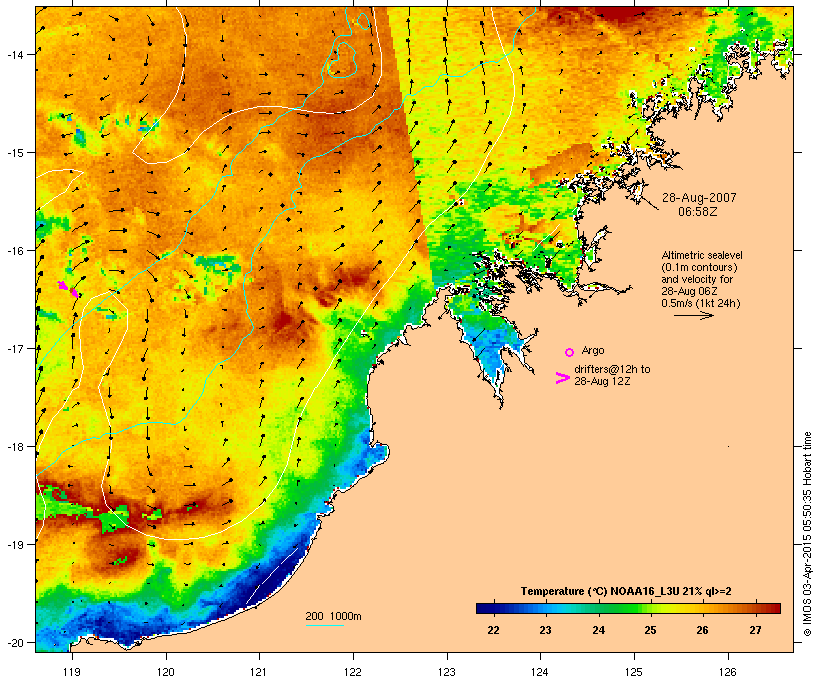Select the date text 28-Aug-2007

(x=699, y=198)
